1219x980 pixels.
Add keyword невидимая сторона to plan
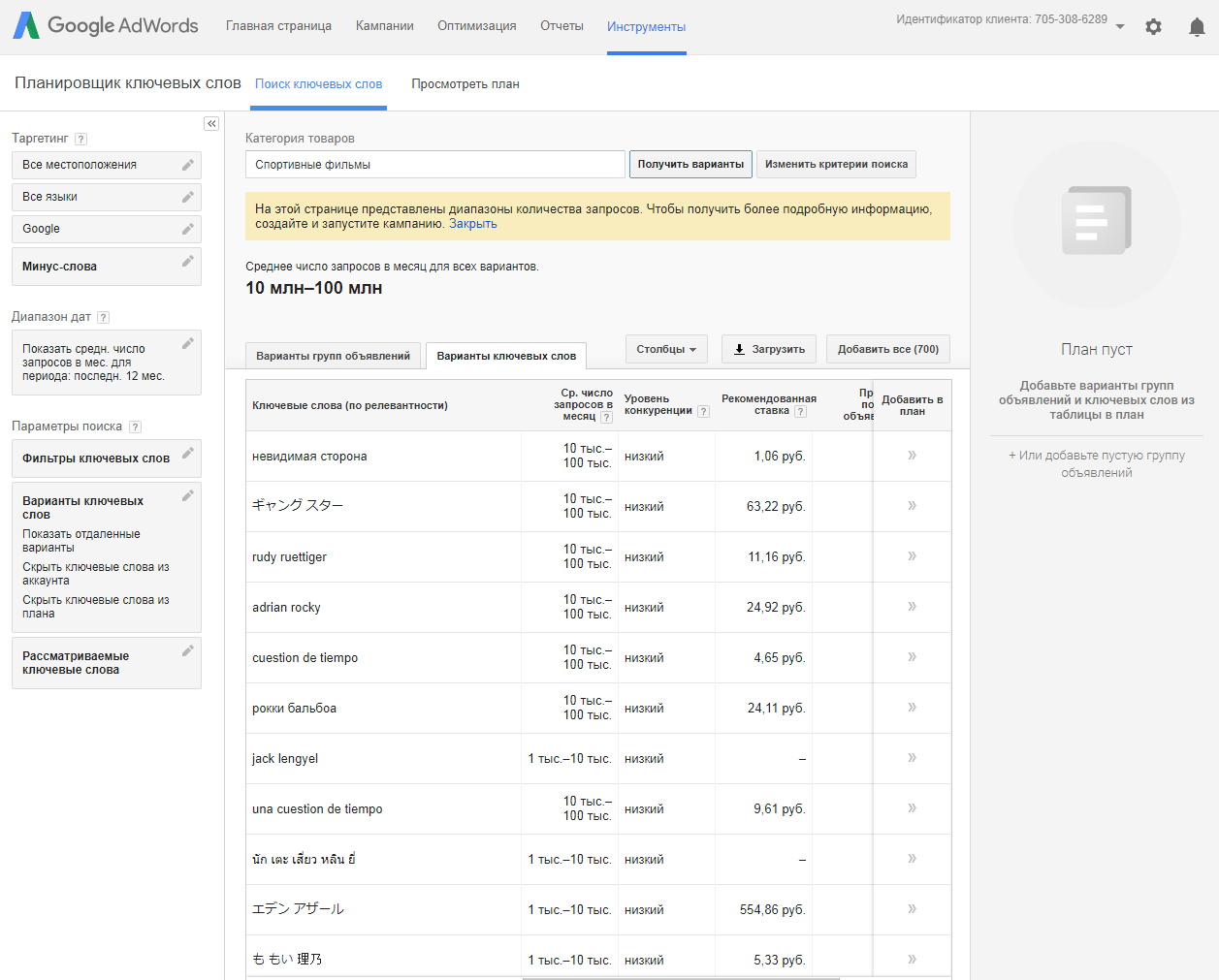911,456
